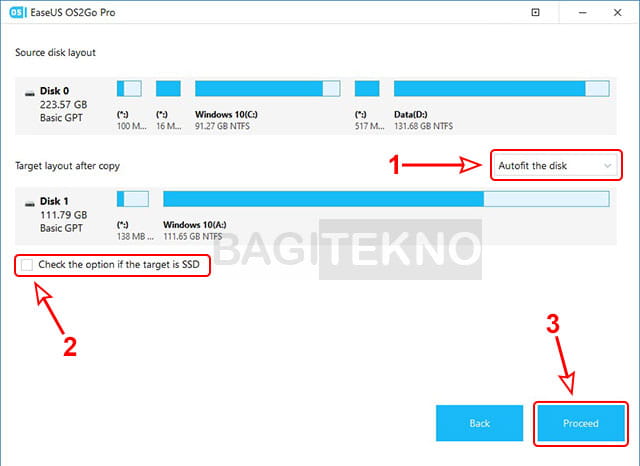Click the EaseUS OS2Go app logo icon
This screenshot has height=466, width=640.
coord(18,12)
